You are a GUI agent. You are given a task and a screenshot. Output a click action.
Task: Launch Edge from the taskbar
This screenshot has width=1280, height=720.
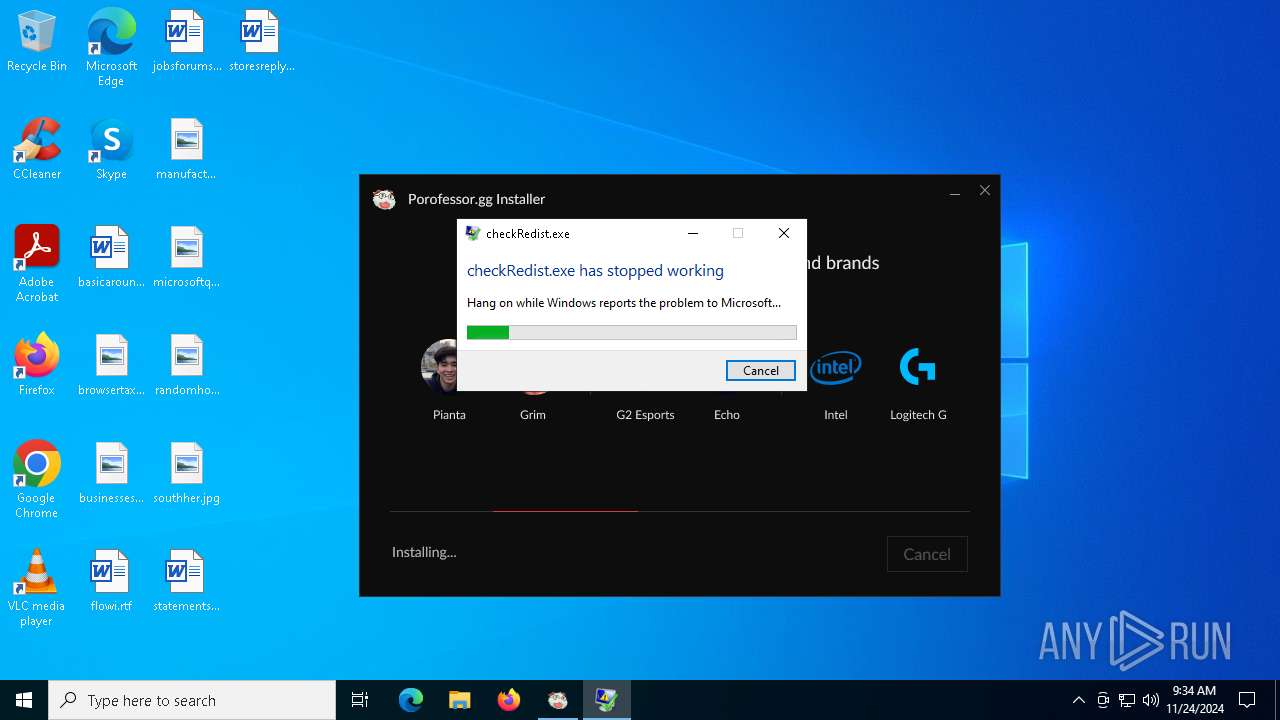click(x=411, y=700)
